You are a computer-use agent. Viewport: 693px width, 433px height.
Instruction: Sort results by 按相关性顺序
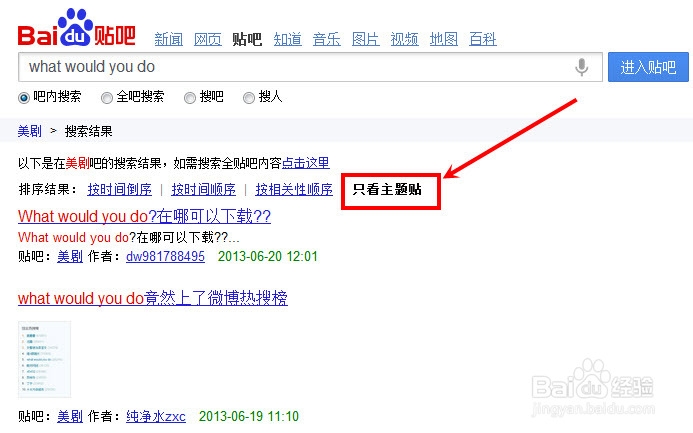[x=294, y=190]
